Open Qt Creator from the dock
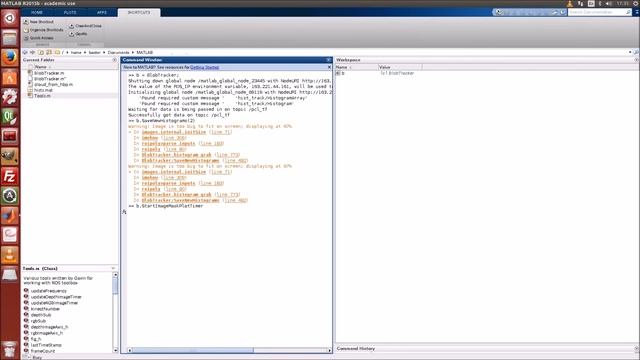This screenshot has height=360, width=640. click(x=10, y=117)
